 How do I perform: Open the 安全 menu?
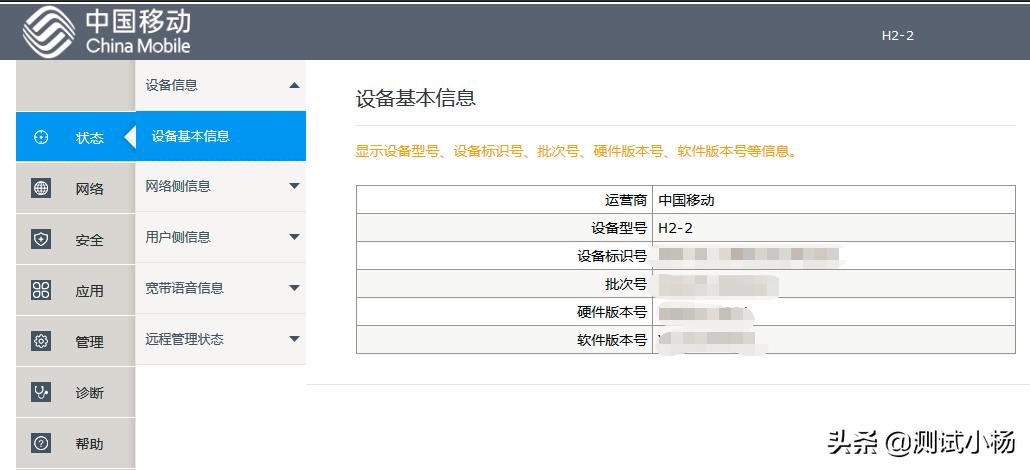click(x=76, y=239)
